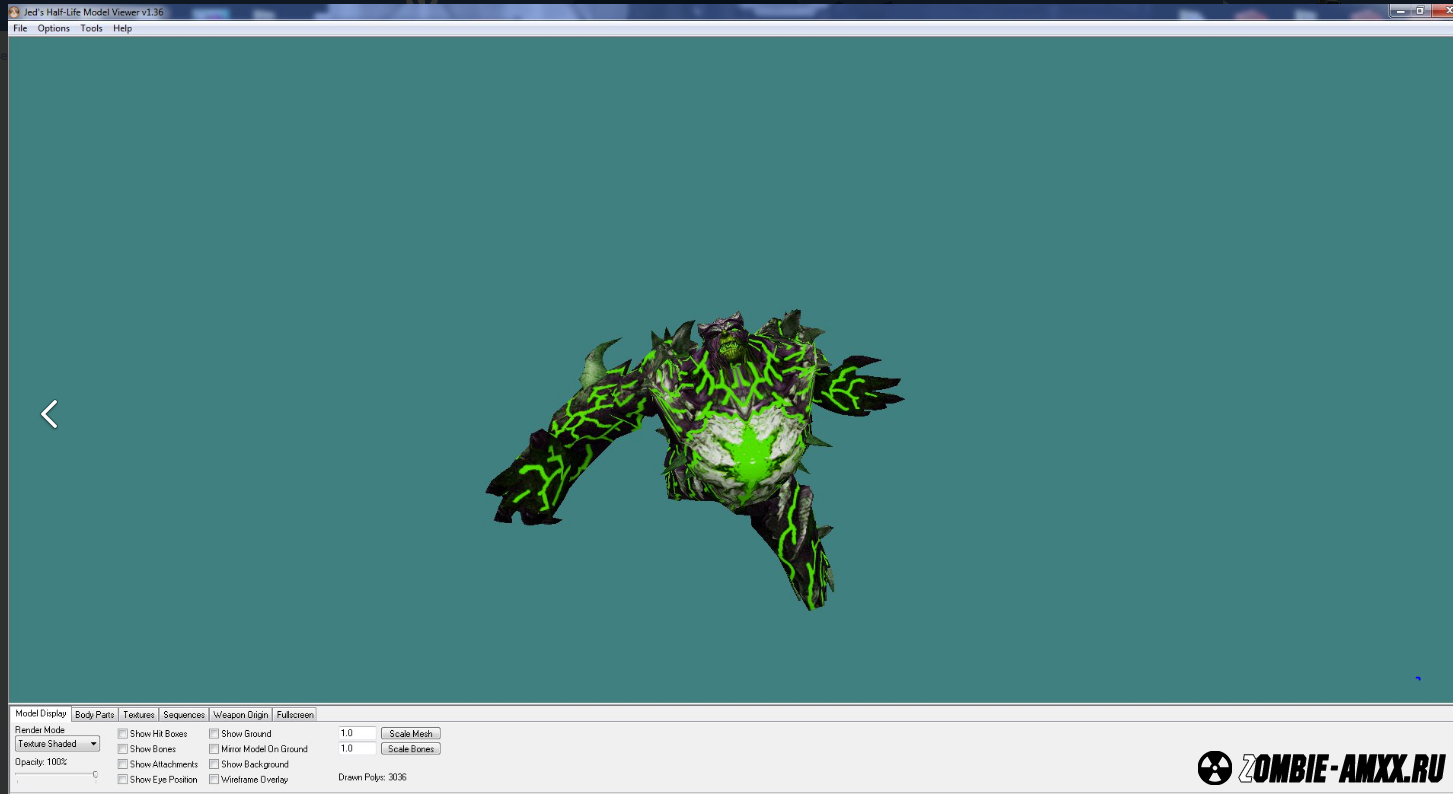Viewport: 1453px width, 794px height.
Task: Open the File menu
Action: [x=20, y=28]
